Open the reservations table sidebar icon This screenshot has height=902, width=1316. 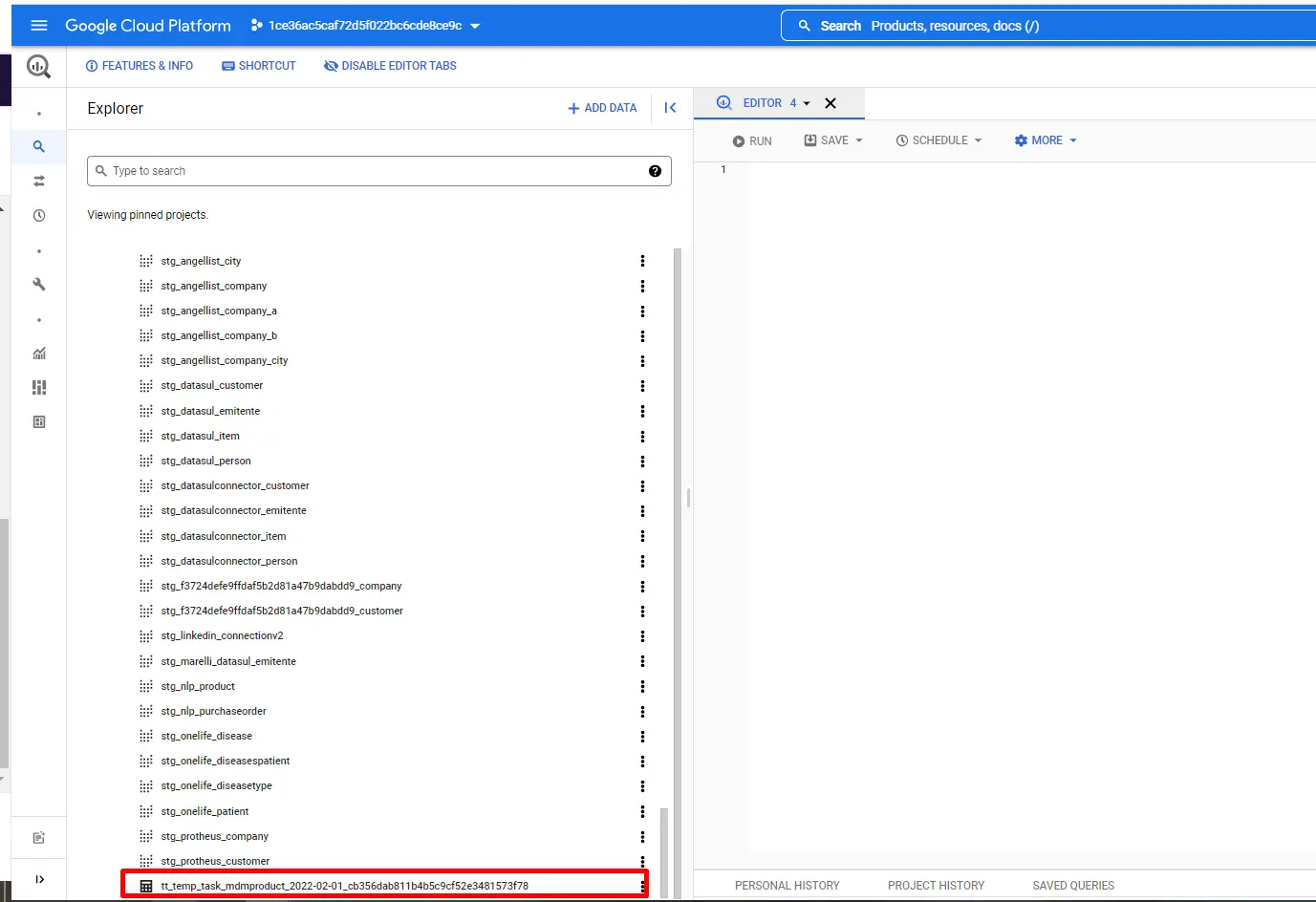point(39,422)
